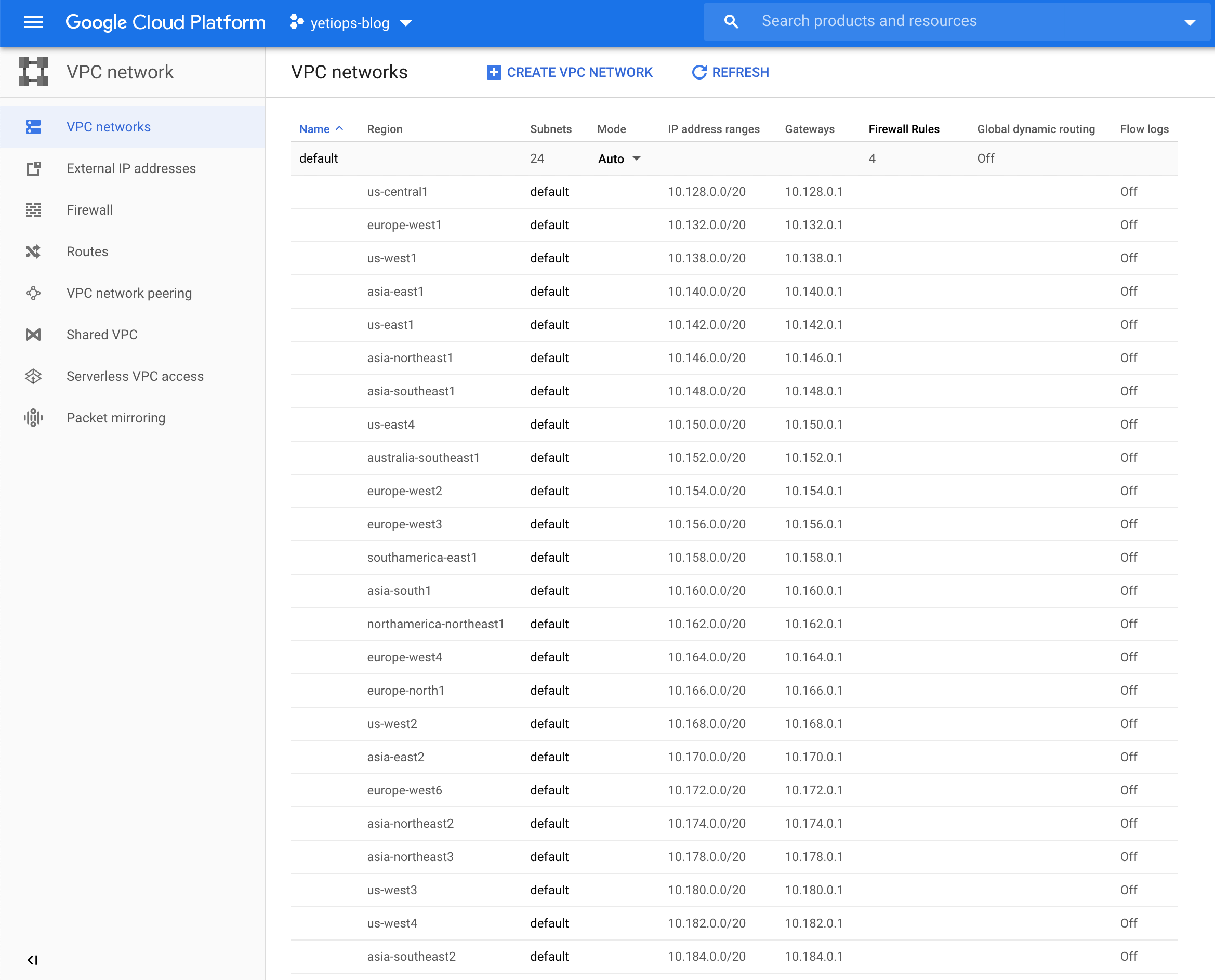Open the Packet mirroring icon
This screenshot has height=980, width=1215.
(x=33, y=418)
